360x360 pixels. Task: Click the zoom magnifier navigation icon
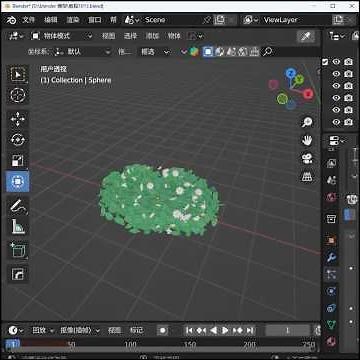(307, 122)
